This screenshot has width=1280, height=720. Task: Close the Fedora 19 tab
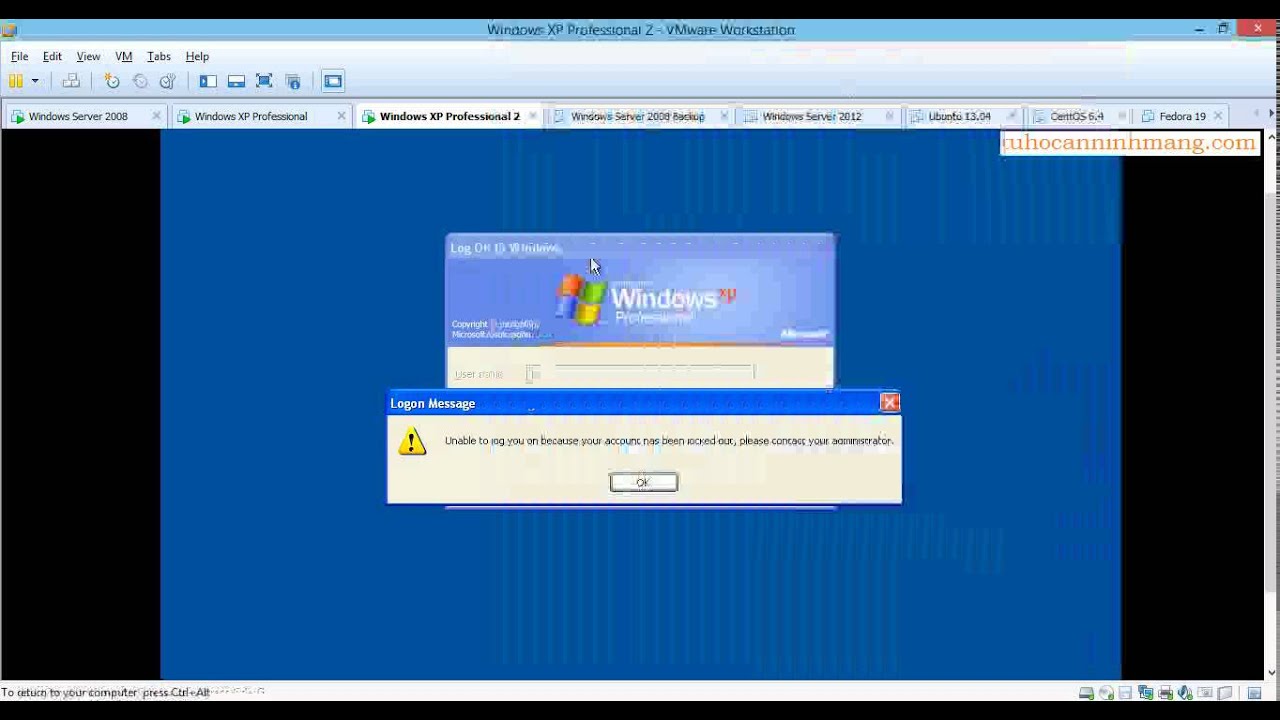point(1218,116)
